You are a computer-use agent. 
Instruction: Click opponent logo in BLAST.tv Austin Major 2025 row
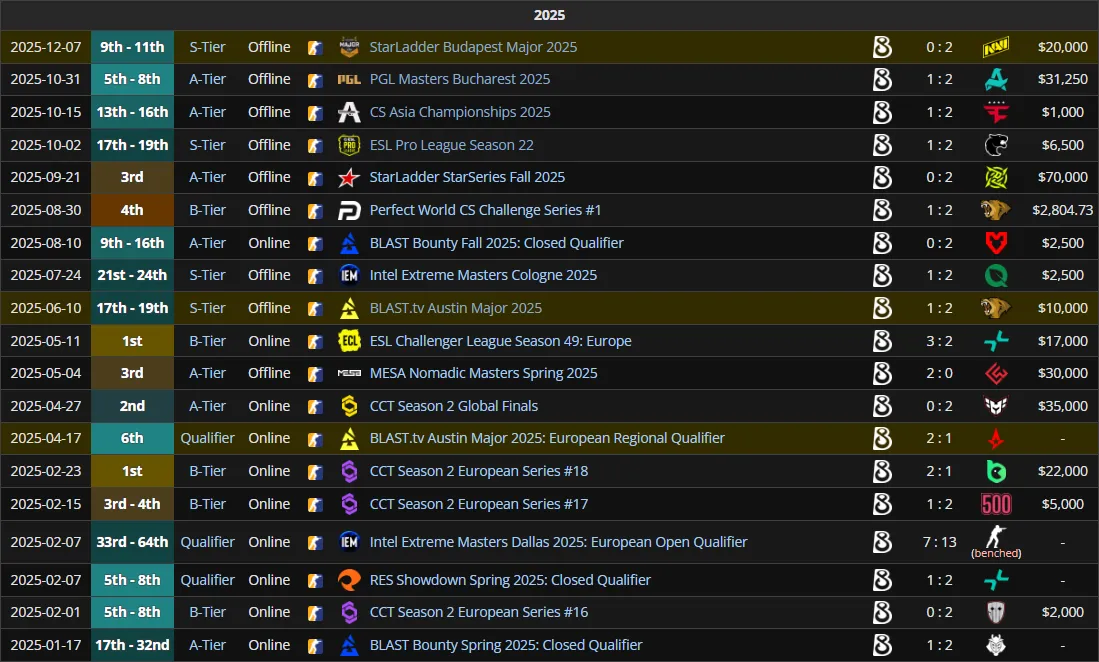995,308
